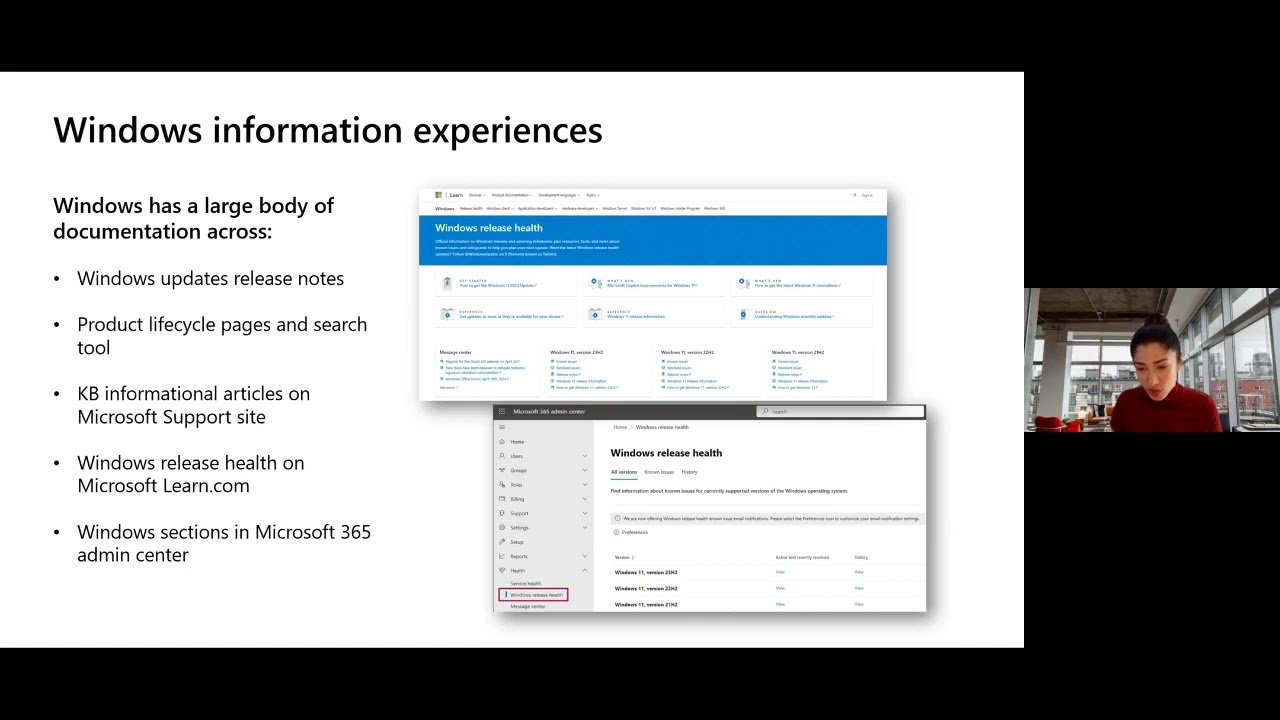1280x720 pixels.
Task: Expand the Billing section chevron
Action: (585, 499)
